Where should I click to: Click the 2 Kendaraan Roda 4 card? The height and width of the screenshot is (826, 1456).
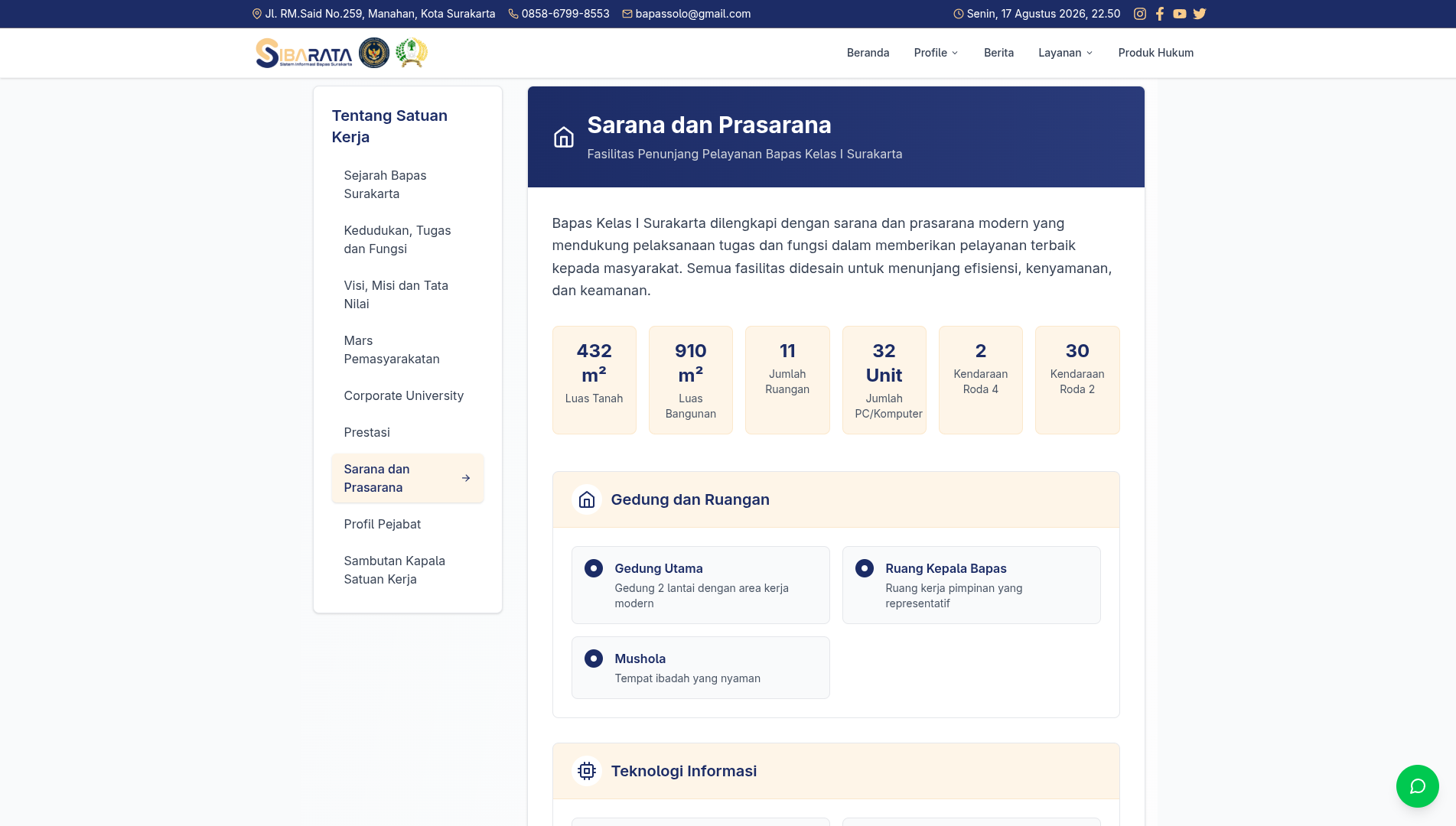tap(980, 380)
